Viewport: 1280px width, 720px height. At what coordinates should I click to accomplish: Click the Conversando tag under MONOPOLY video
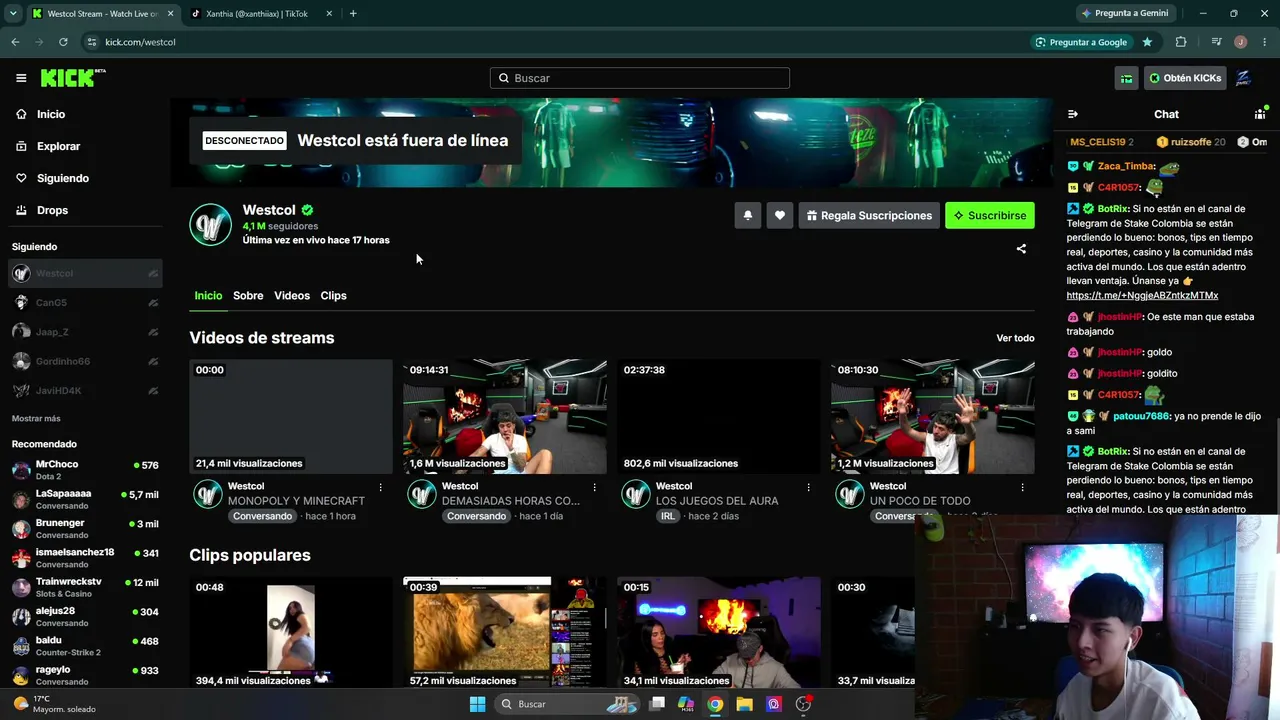[263, 516]
